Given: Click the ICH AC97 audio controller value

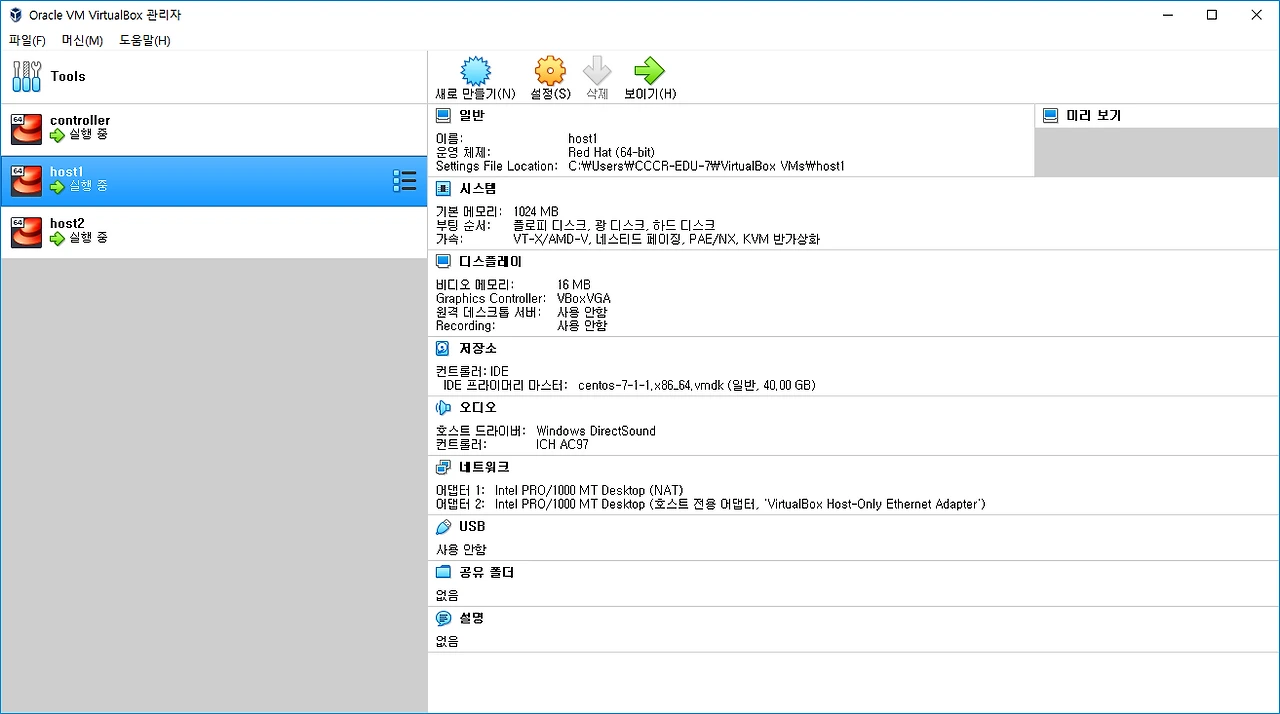Looking at the screenshot, I should pos(562,445).
